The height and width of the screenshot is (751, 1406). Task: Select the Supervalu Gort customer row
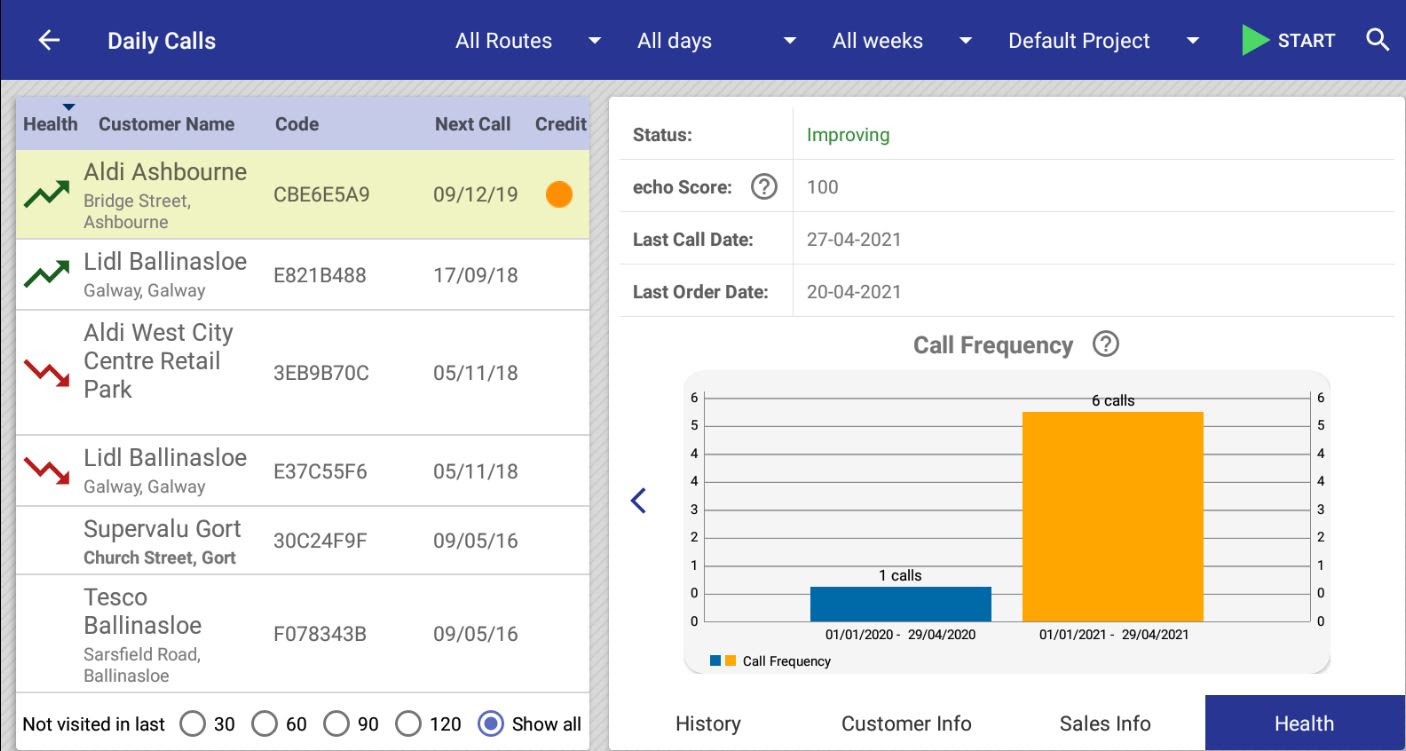(303, 541)
